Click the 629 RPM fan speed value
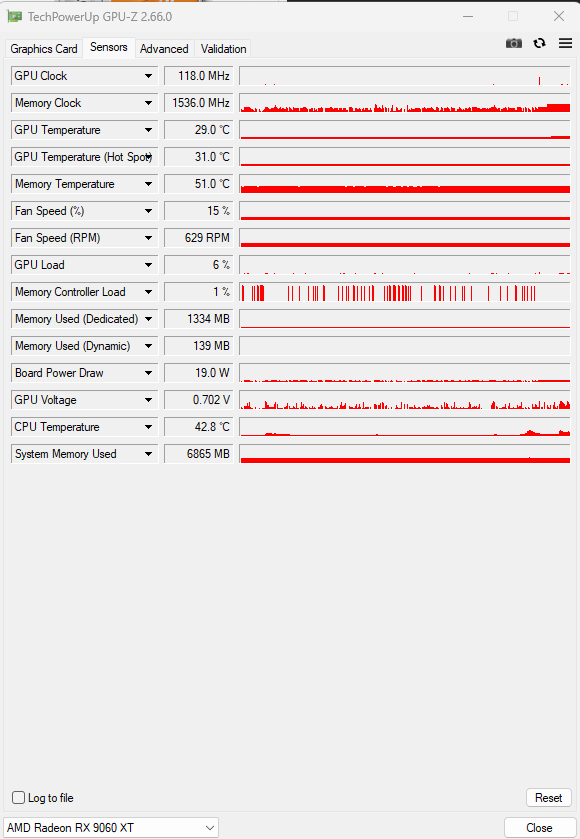Image resolution: width=580 pixels, height=839 pixels. [x=199, y=238]
